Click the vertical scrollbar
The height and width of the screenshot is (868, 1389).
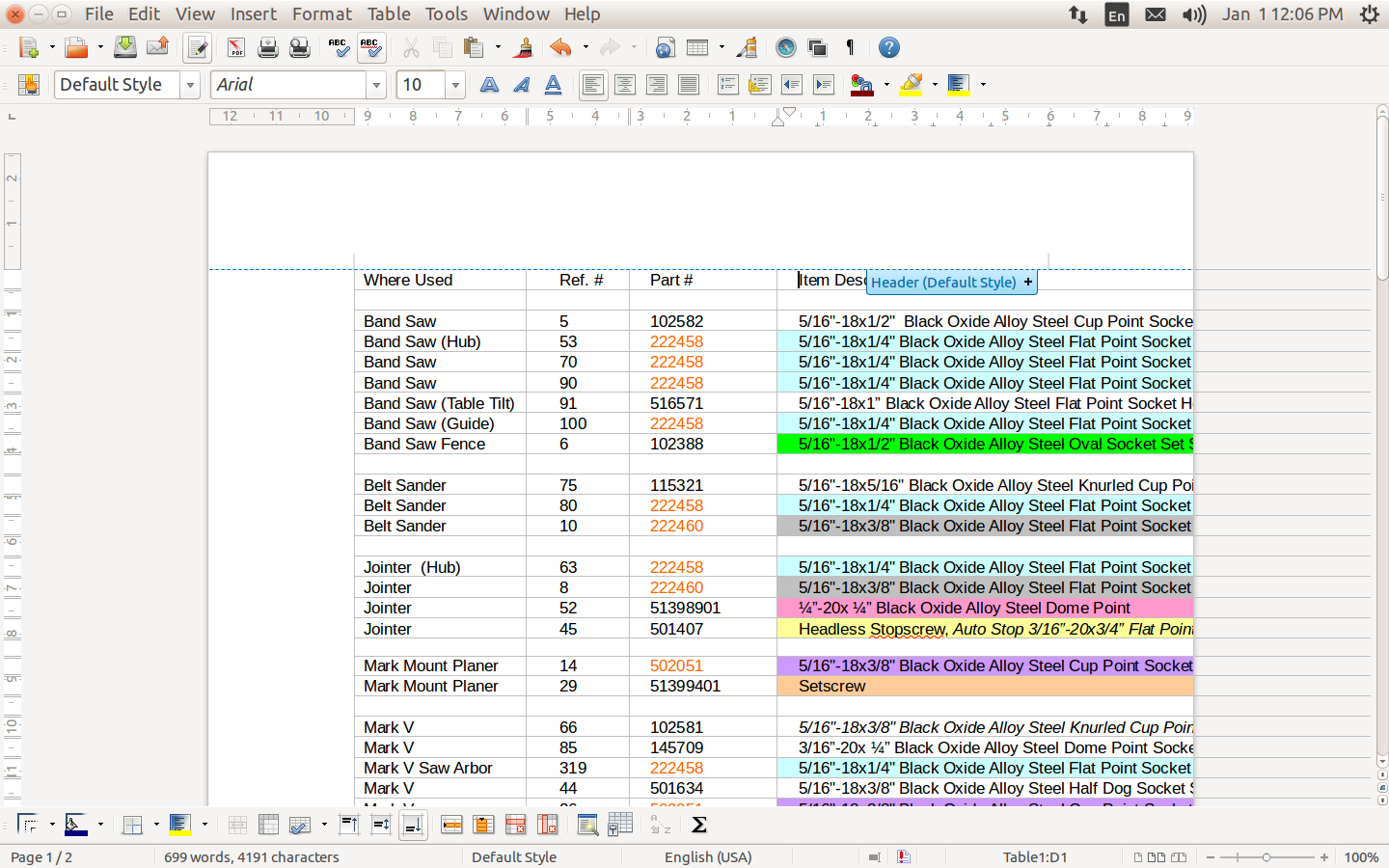tap(1382, 434)
